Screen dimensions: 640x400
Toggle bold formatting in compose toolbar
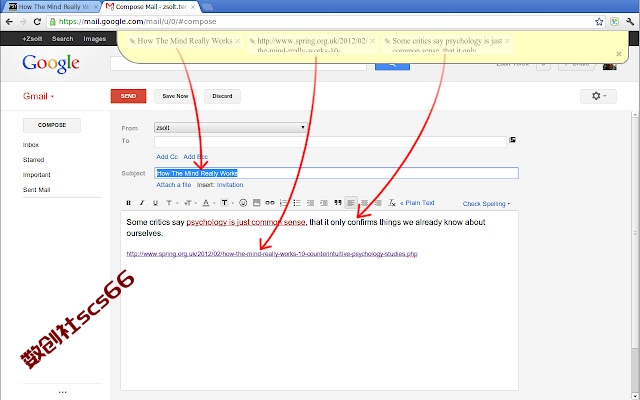(x=129, y=203)
